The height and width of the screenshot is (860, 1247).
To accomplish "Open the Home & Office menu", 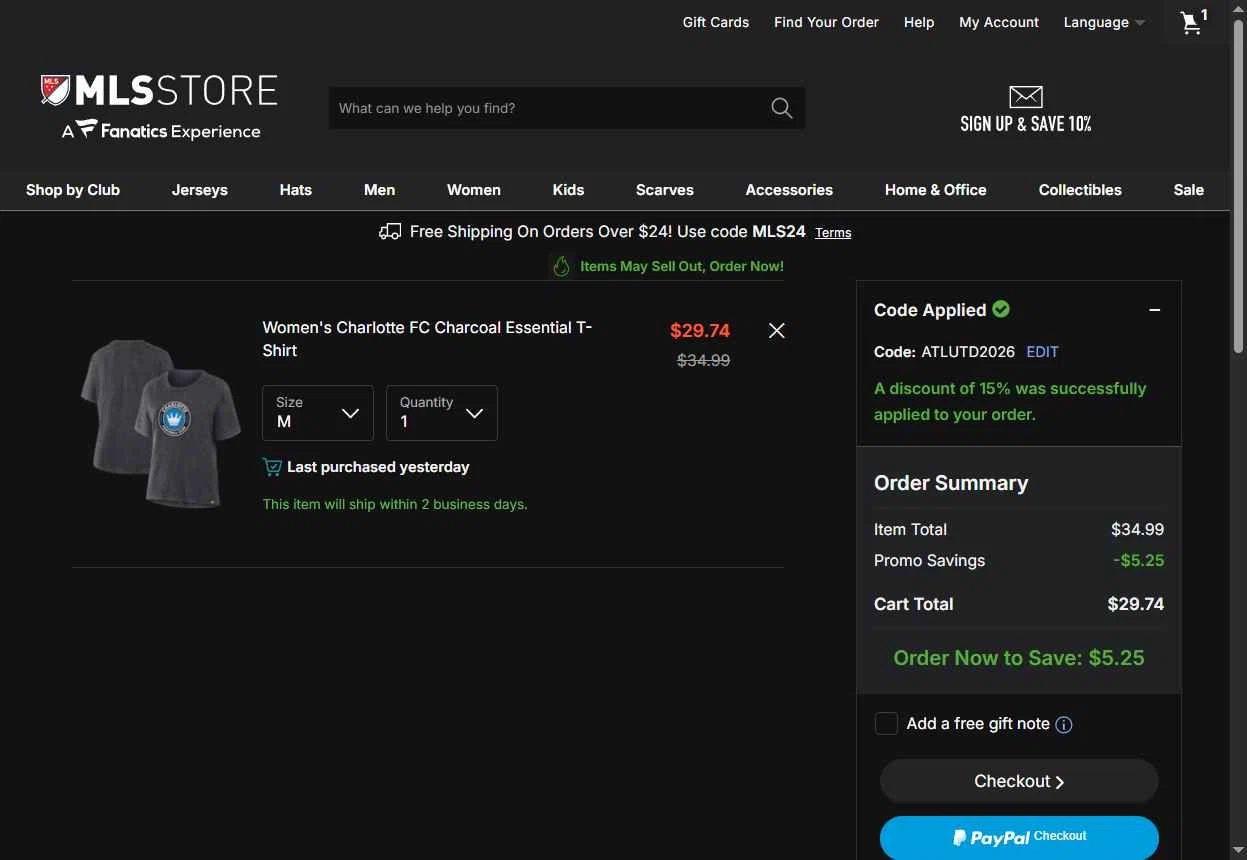I will [936, 190].
